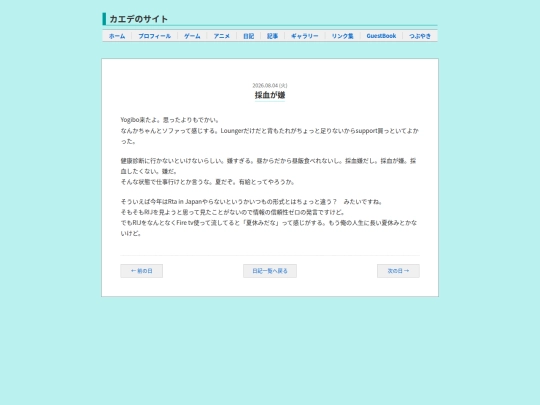Click the paragraph starting with Yogibo来たよ
This screenshot has width=540, height=405.
point(270,131)
